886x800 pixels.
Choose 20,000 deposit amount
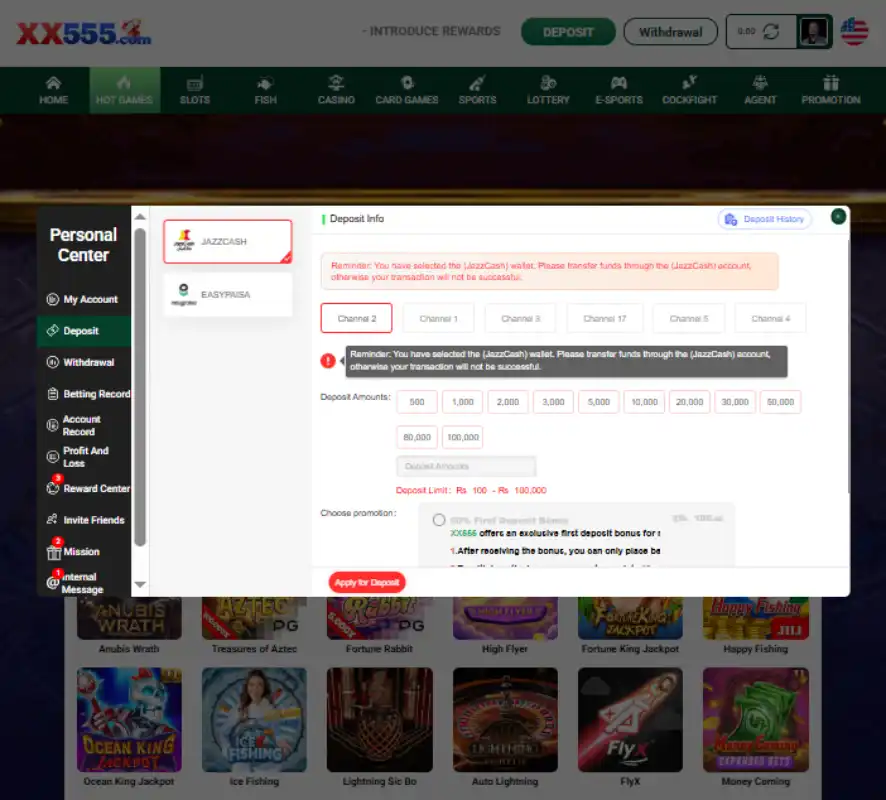pos(689,402)
